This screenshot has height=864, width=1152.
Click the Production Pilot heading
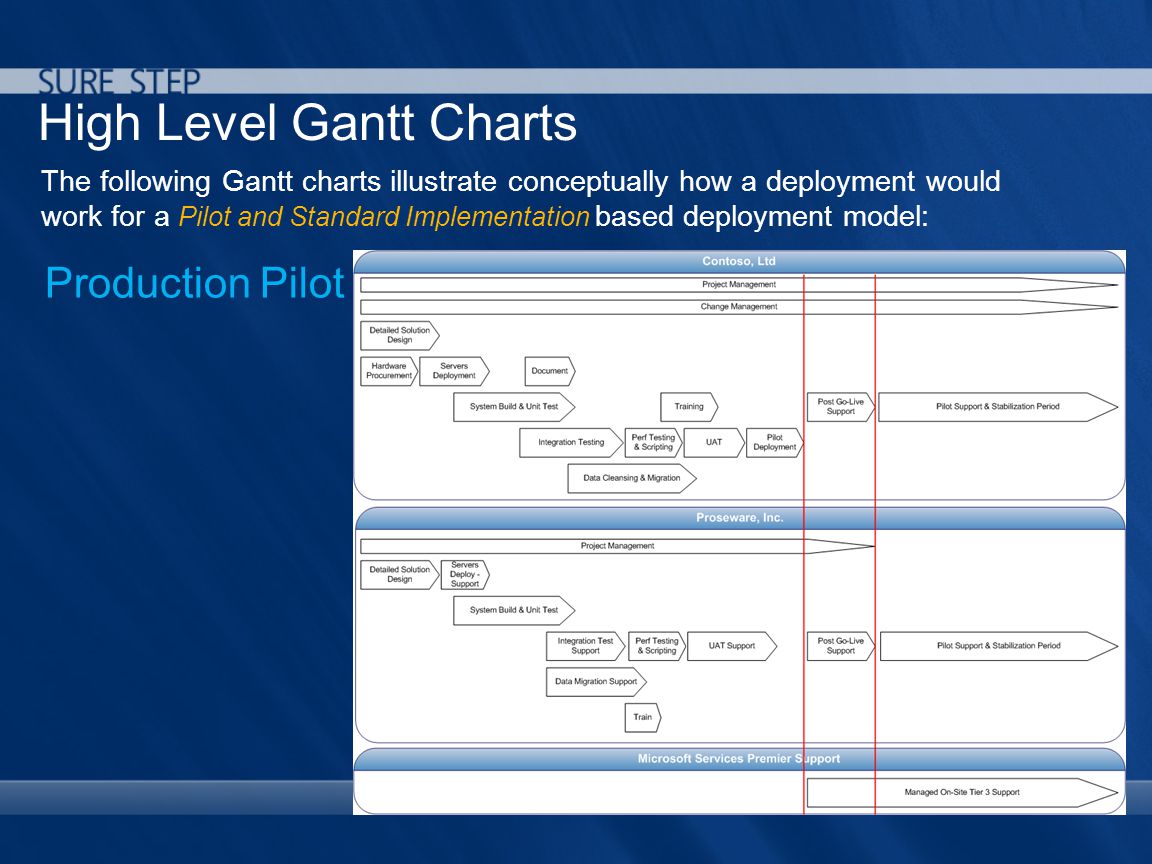[195, 283]
